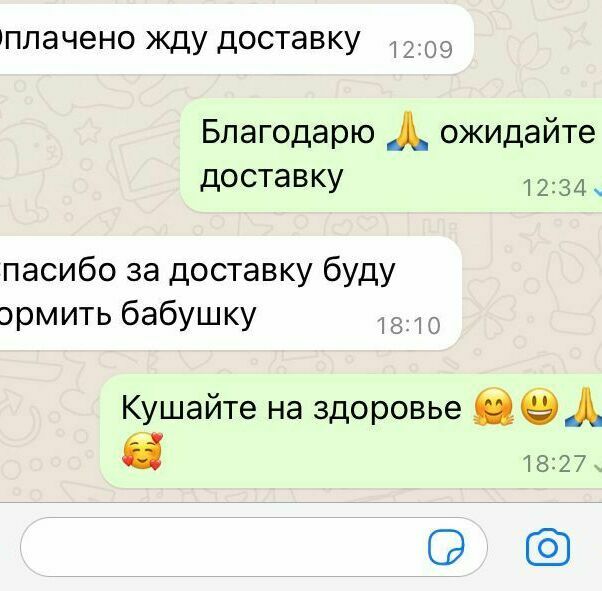Tap the hugging face emoji

pyautogui.click(x=493, y=406)
